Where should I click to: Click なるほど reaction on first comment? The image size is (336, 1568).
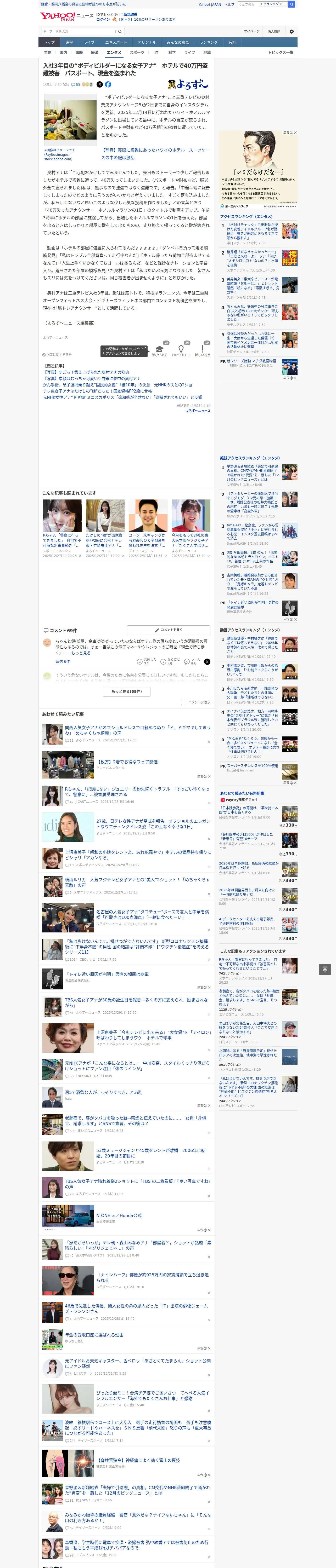click(170, 661)
